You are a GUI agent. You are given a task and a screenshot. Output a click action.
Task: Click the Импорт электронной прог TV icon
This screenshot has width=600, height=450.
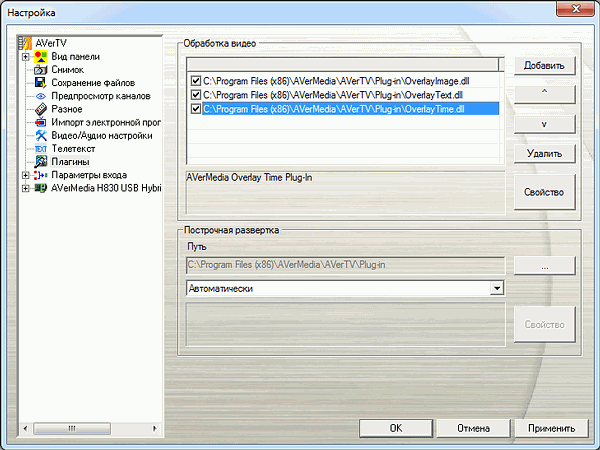click(41, 122)
